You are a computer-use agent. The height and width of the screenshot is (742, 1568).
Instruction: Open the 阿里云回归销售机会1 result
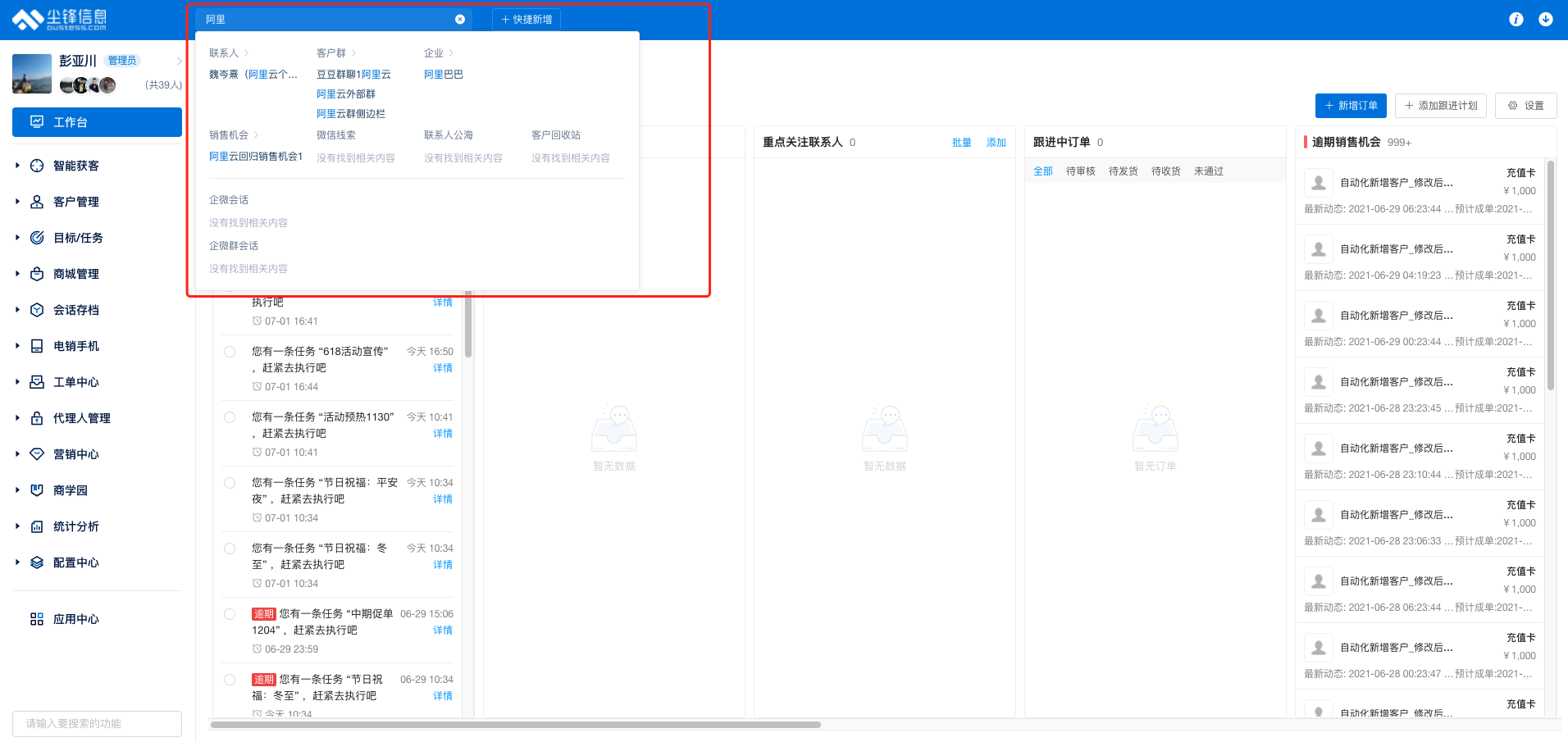point(256,157)
